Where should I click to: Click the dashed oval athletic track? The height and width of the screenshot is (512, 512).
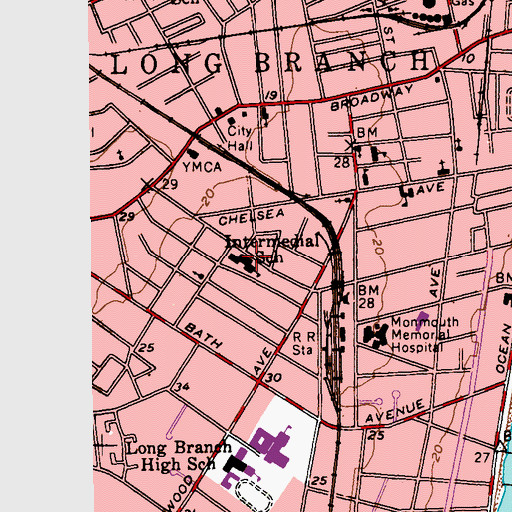tap(255, 496)
